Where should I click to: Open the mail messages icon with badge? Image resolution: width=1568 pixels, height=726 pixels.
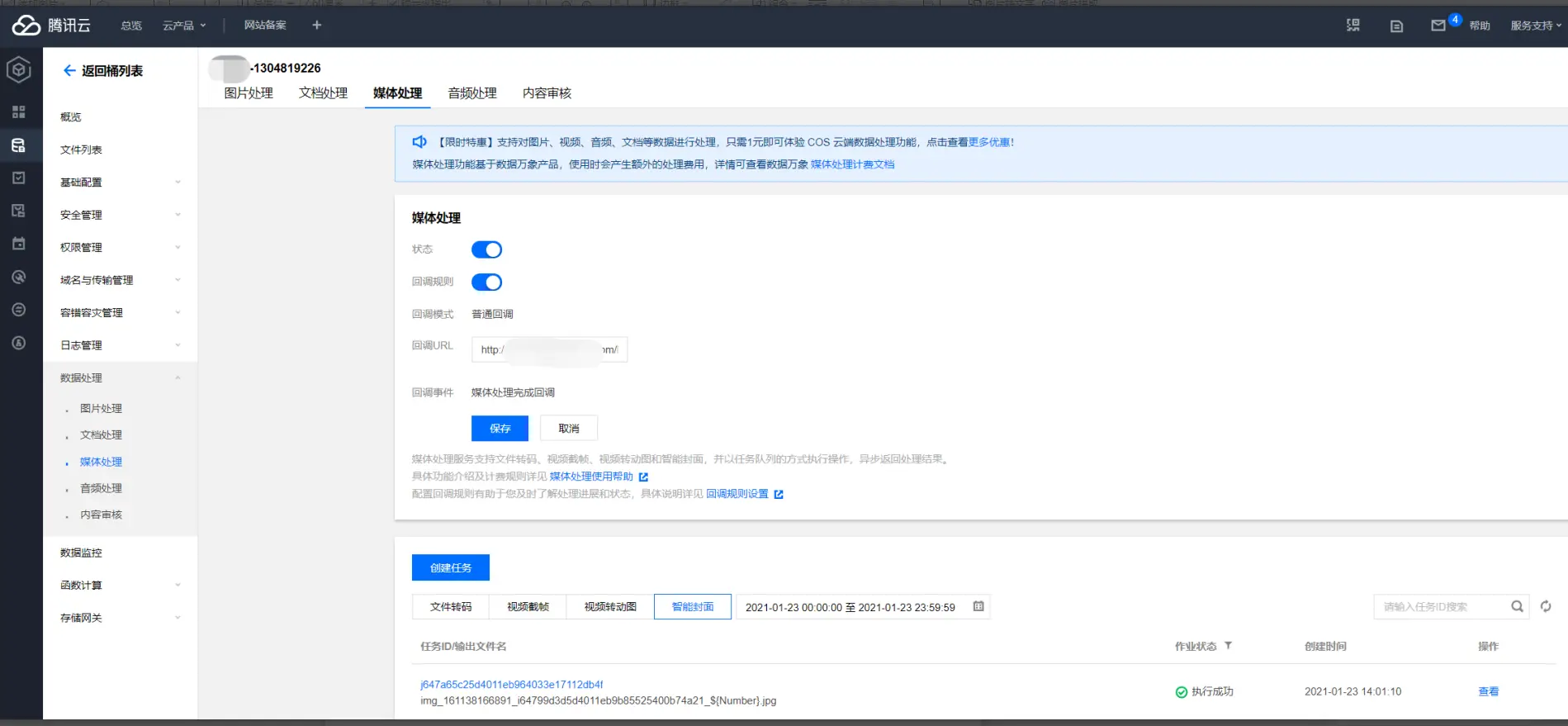[1439, 26]
